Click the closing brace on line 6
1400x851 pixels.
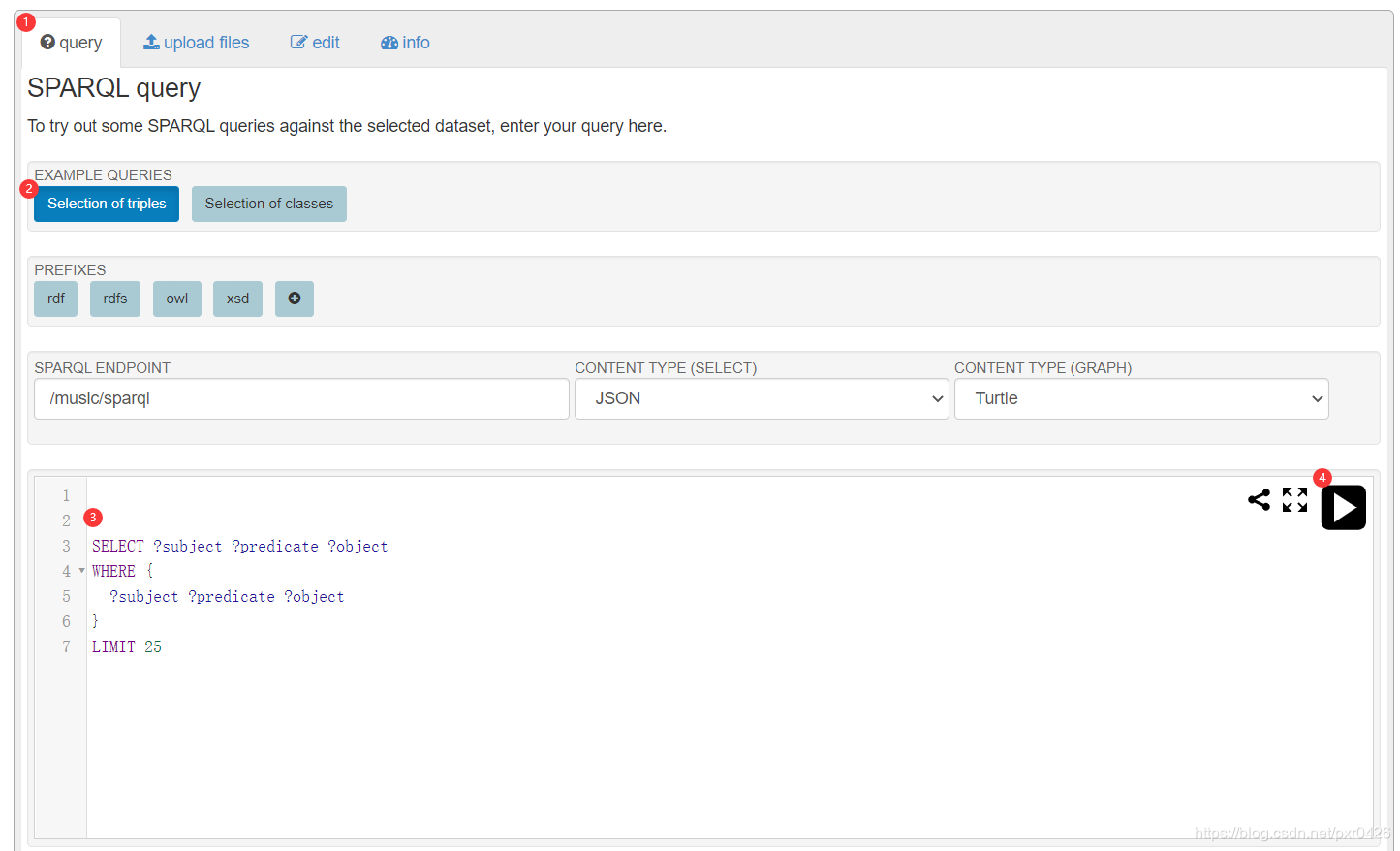pyautogui.click(x=95, y=621)
